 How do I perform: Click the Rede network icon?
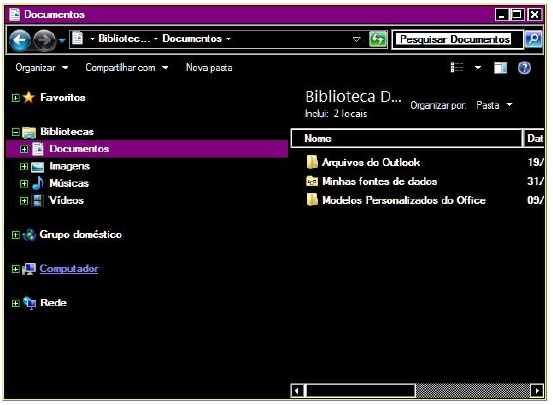click(30, 303)
